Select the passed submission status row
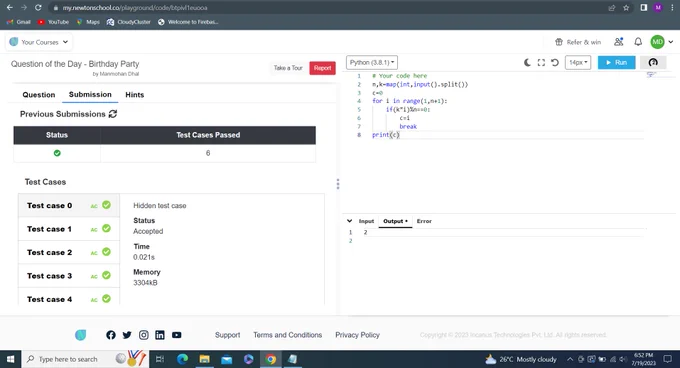This screenshot has width=680, height=368. pyautogui.click(x=164, y=153)
